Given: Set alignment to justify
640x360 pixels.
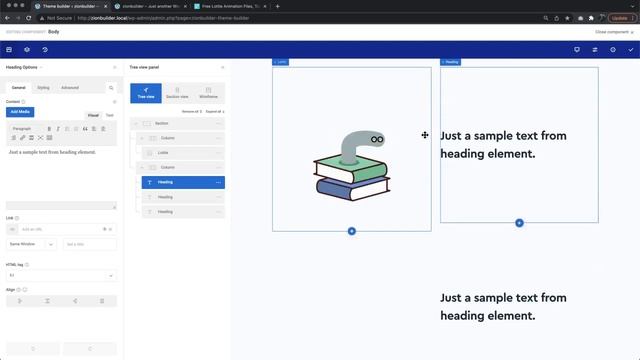Looking at the screenshot, I should click(102, 301).
